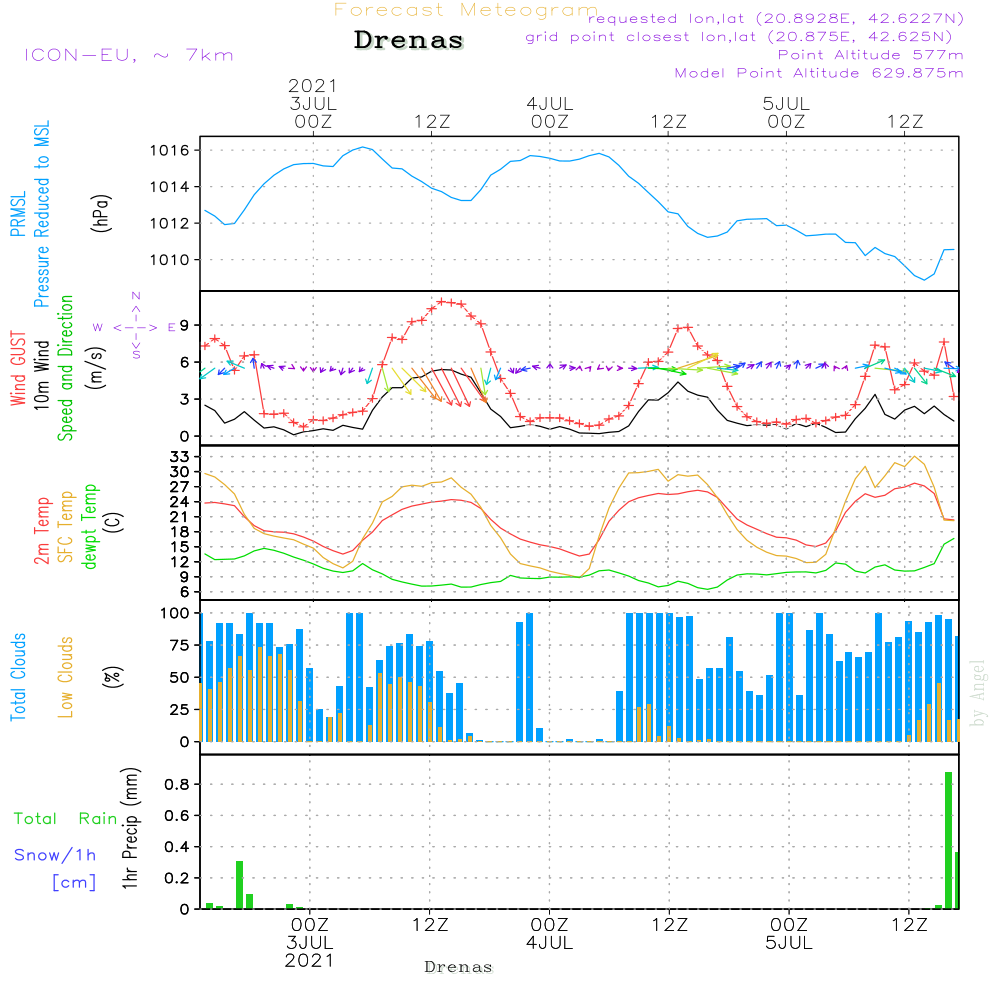Click the 'Drenas' chart title
The width and height of the screenshot is (1000, 1000).
pos(409,40)
